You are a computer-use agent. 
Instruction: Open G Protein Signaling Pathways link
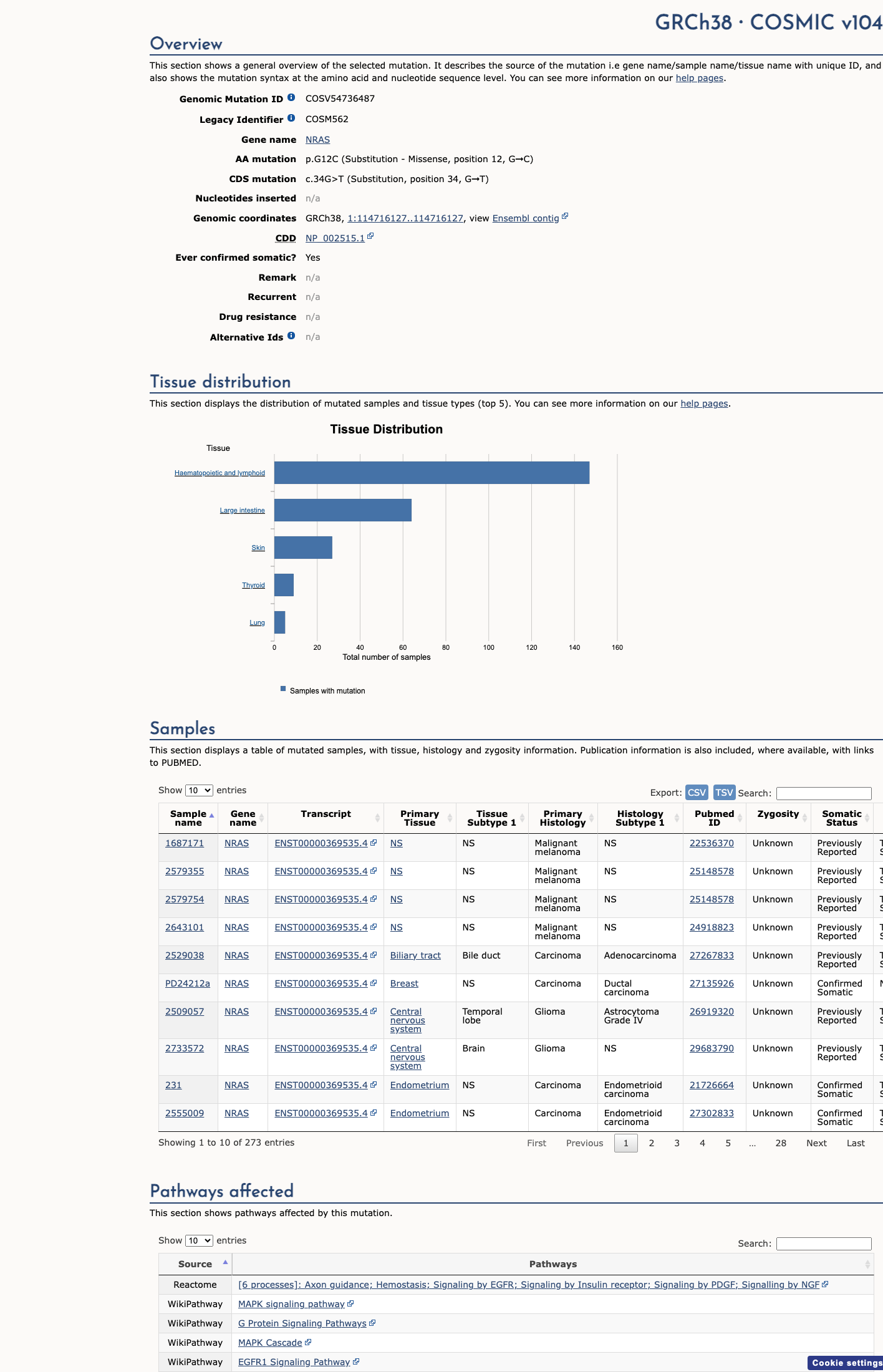[302, 1323]
